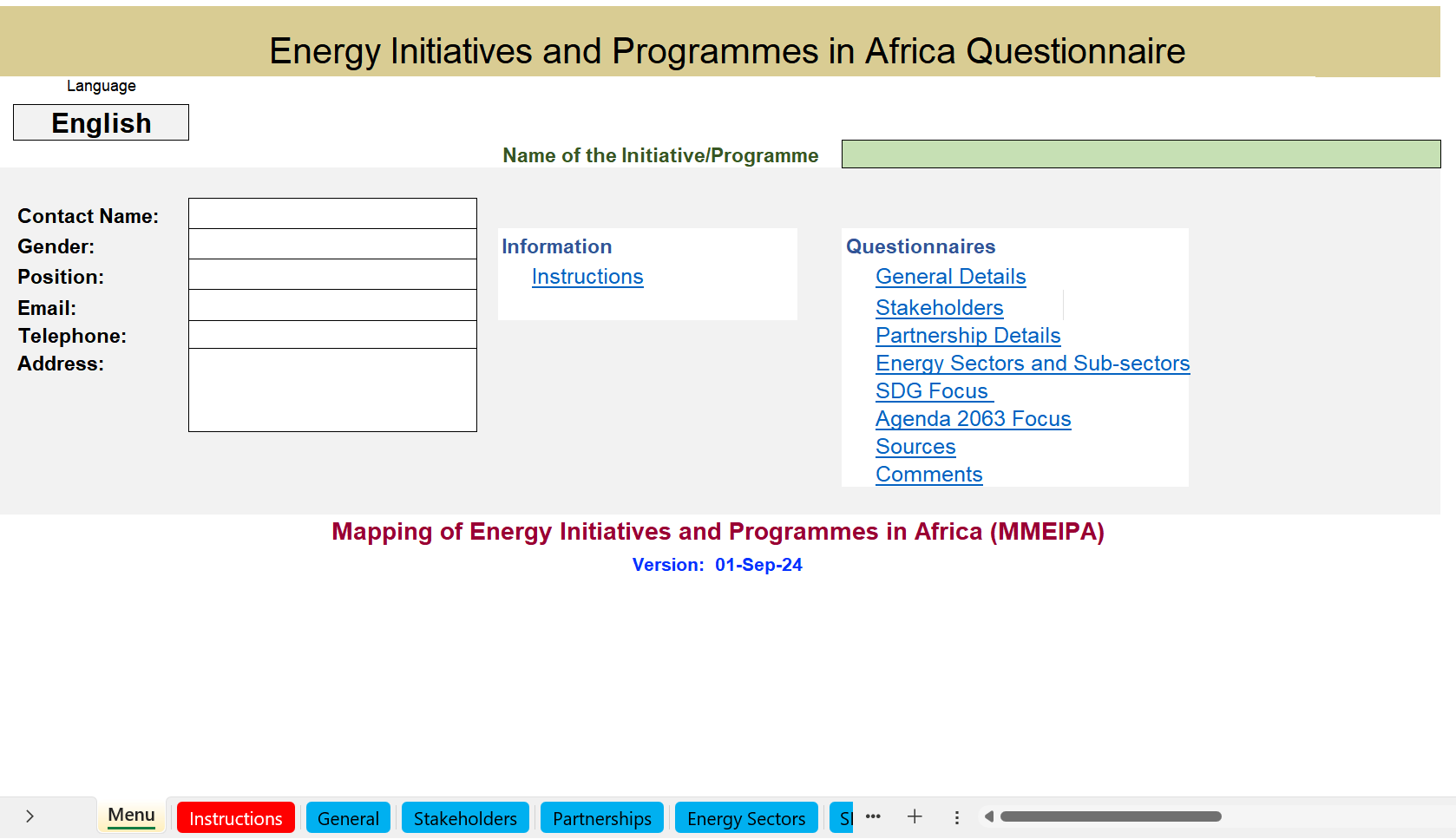Click the Position input field
This screenshot has width=1456, height=839.
(332, 274)
